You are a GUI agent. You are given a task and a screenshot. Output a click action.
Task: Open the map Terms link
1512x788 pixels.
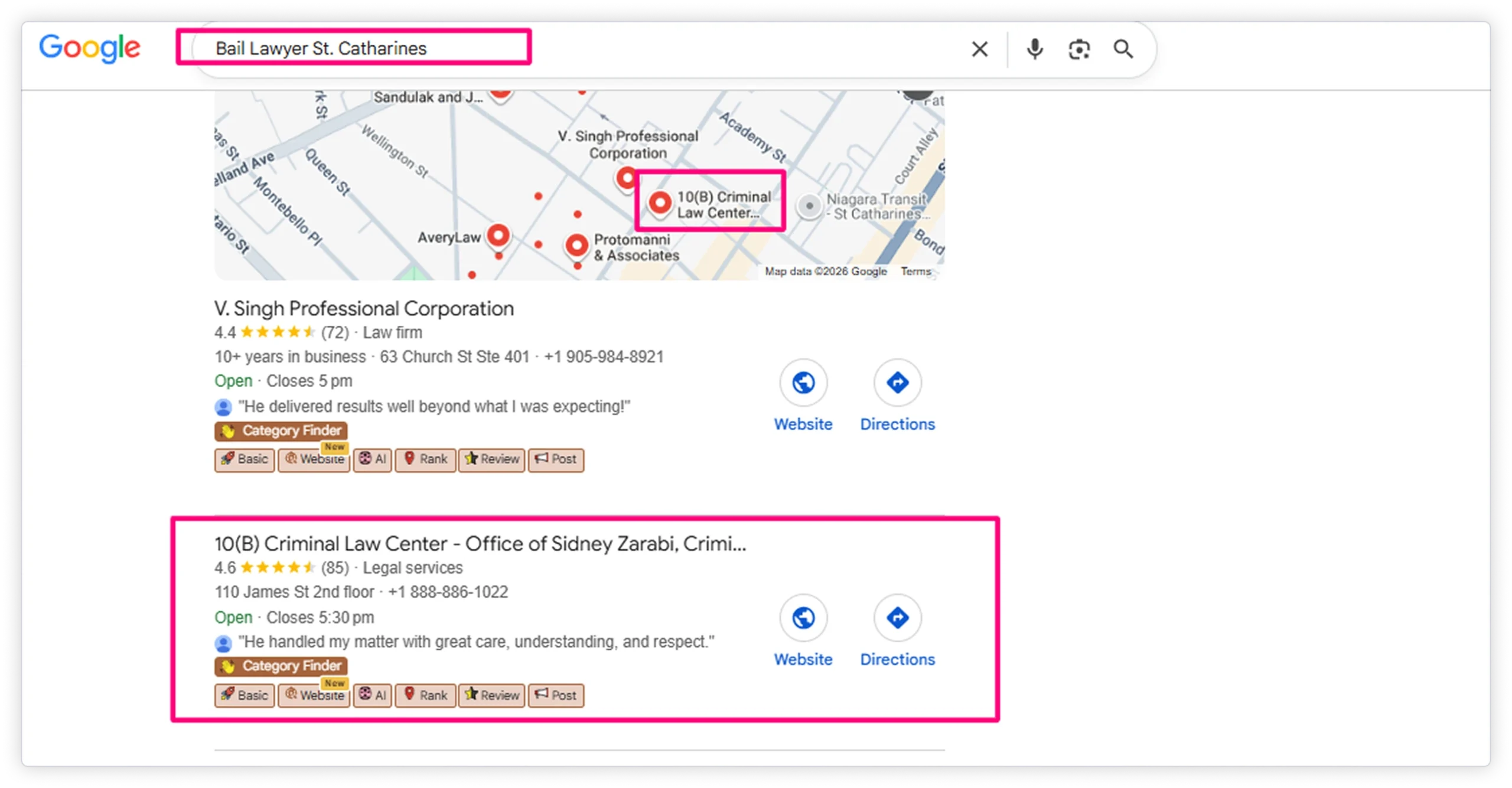tap(915, 272)
